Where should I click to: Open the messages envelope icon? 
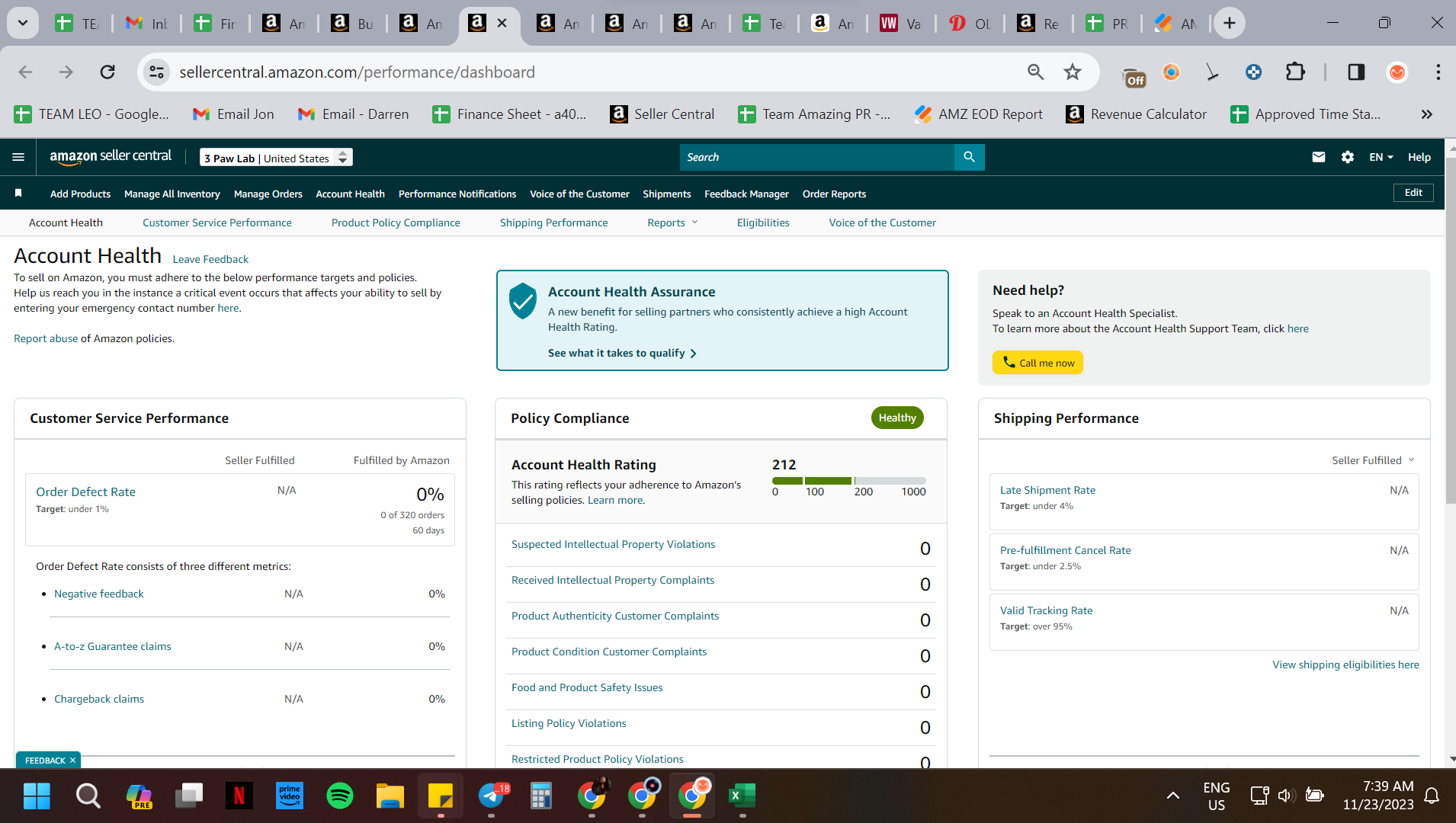click(x=1318, y=157)
